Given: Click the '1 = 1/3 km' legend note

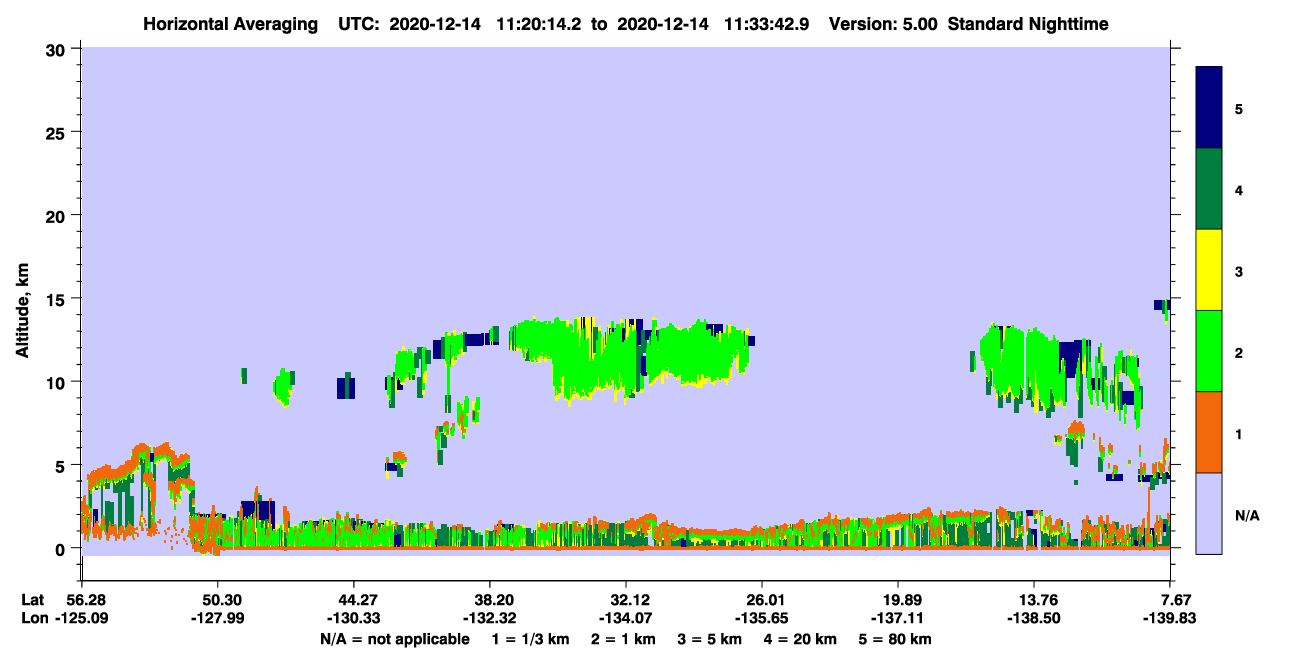Looking at the screenshot, I should pyautogui.click(x=531, y=639).
